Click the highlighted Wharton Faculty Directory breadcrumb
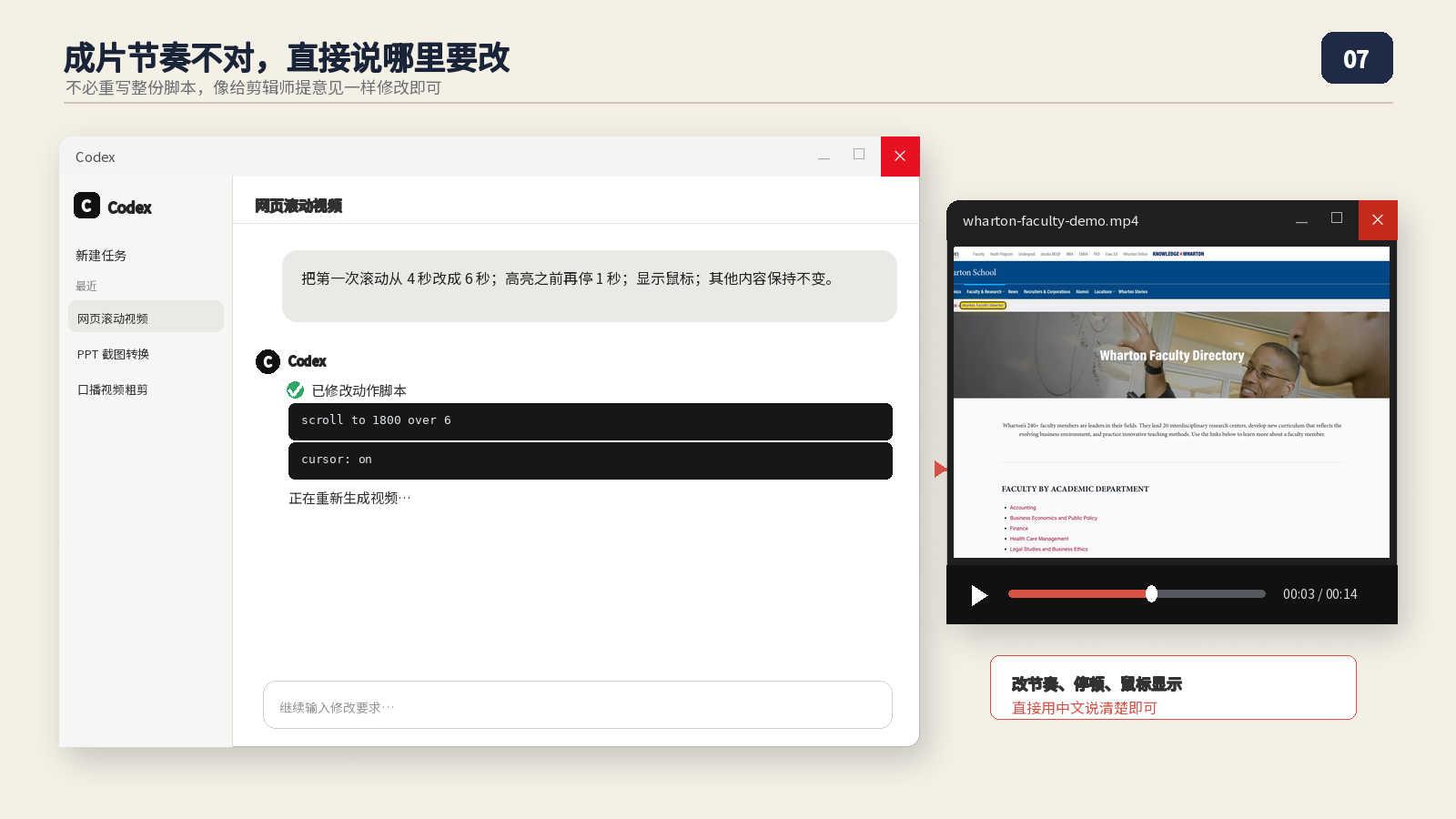The width and height of the screenshot is (1456, 819). coord(983,306)
